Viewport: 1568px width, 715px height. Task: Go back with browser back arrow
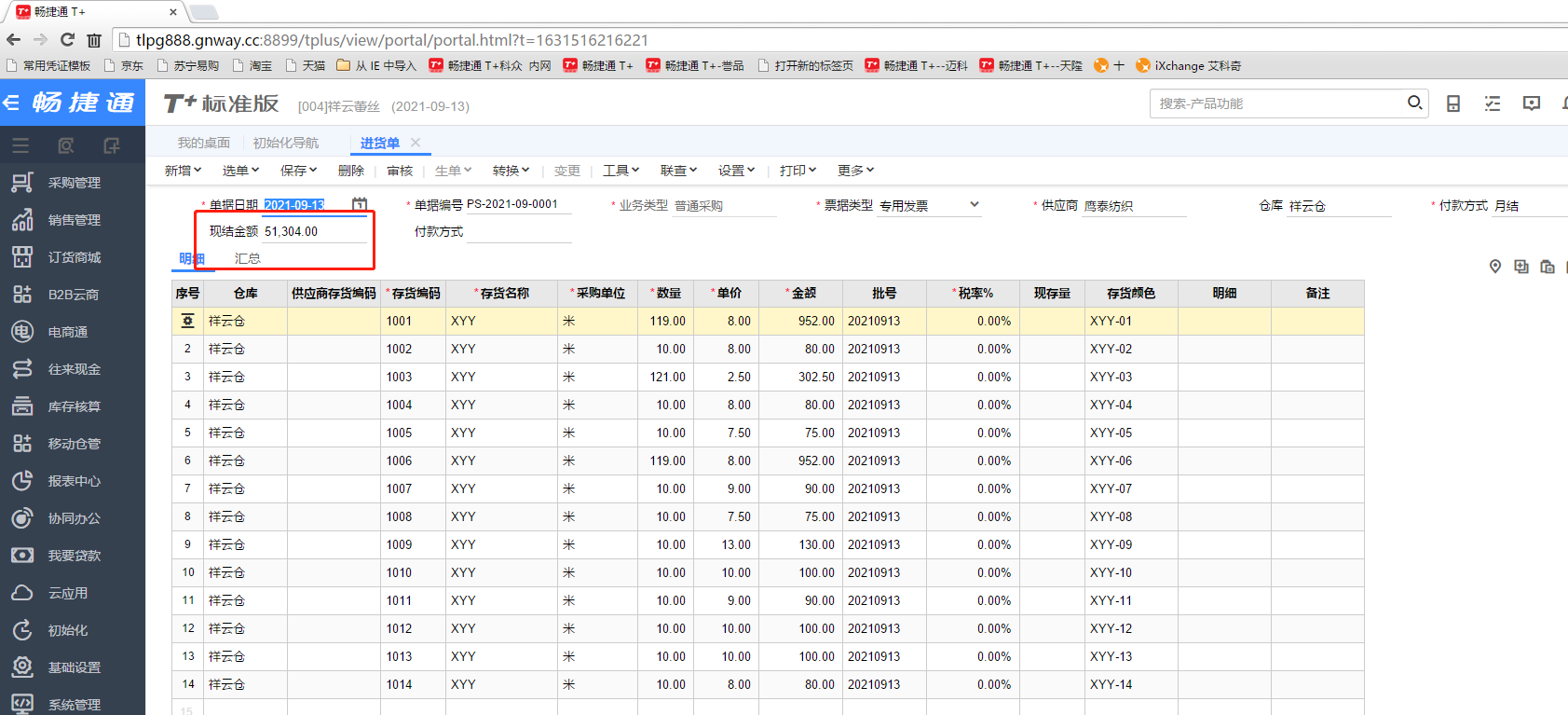(13, 39)
